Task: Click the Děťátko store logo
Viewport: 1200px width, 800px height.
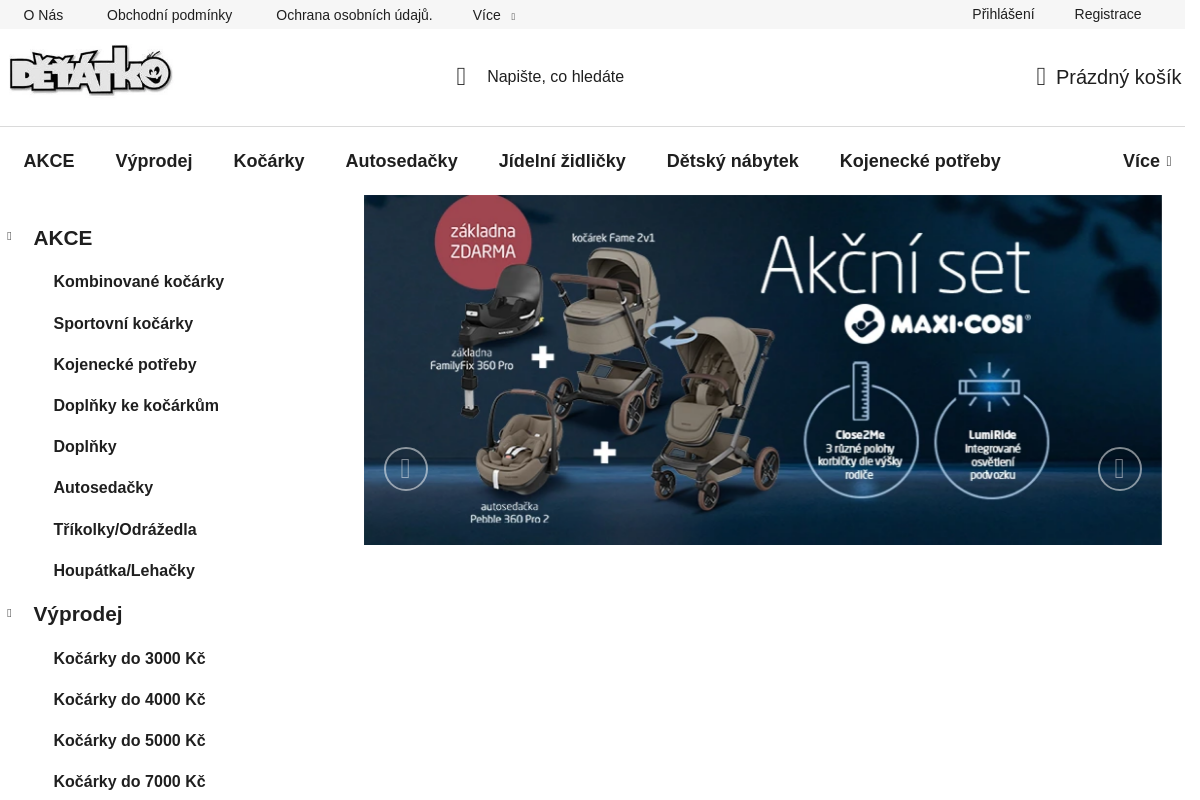Action: click(x=91, y=71)
